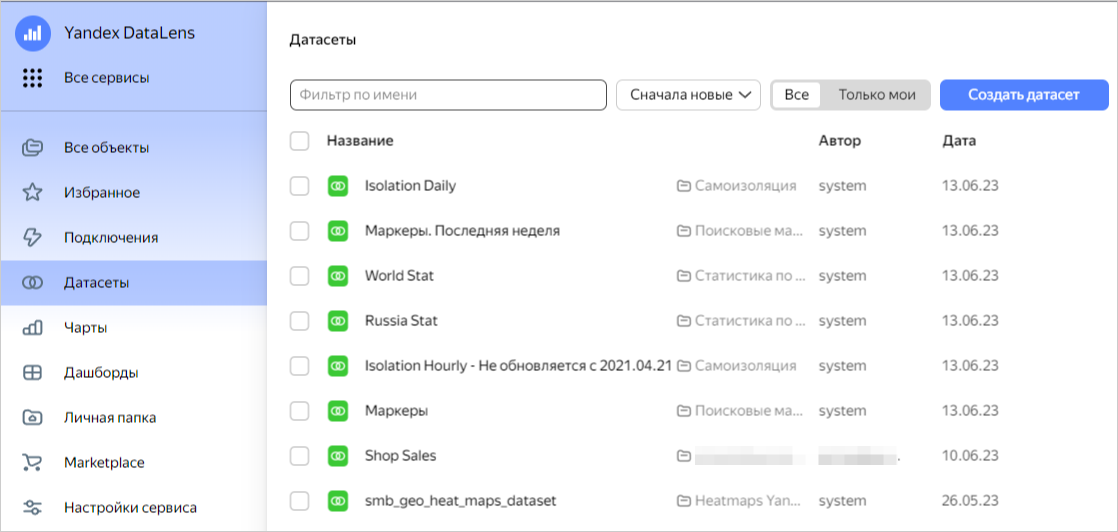Check the Russia Stat row checkbox
1118x532 pixels.
pos(299,321)
